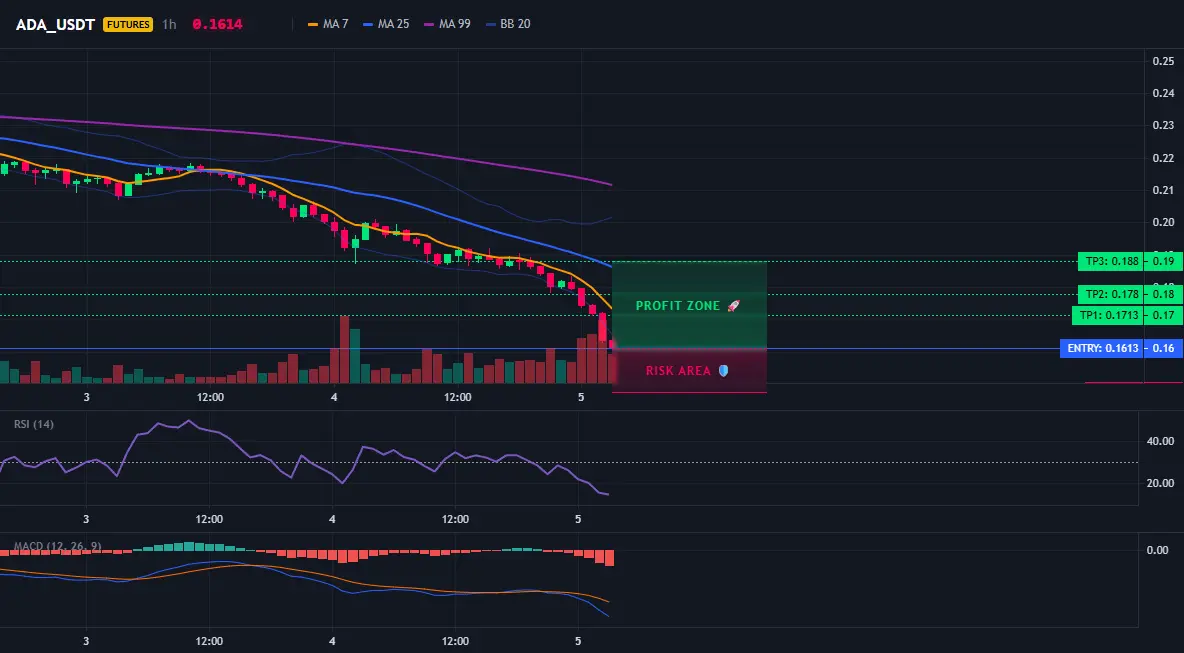Toggle the MA 7 legend entry
The height and width of the screenshot is (653, 1184).
click(328, 24)
